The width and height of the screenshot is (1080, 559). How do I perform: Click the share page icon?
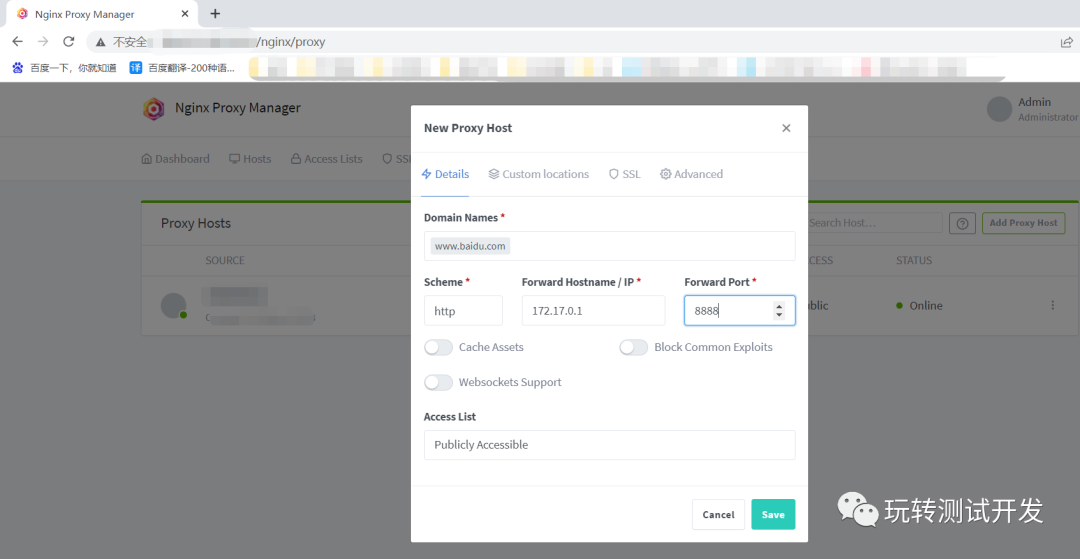pos(1066,42)
